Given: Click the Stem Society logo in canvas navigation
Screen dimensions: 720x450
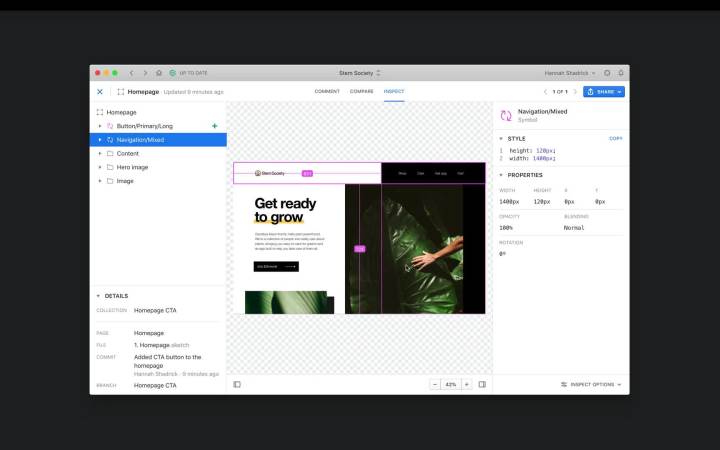Looking at the screenshot, I should [x=270, y=173].
